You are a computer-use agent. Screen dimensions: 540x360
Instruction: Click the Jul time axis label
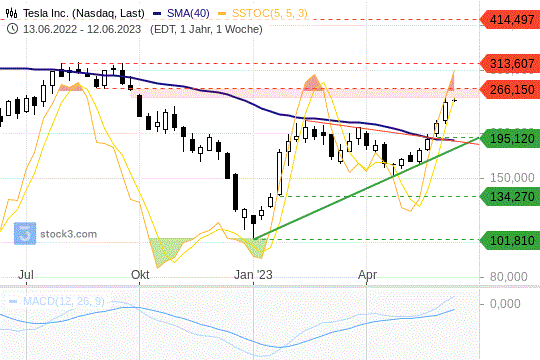pyautogui.click(x=26, y=275)
